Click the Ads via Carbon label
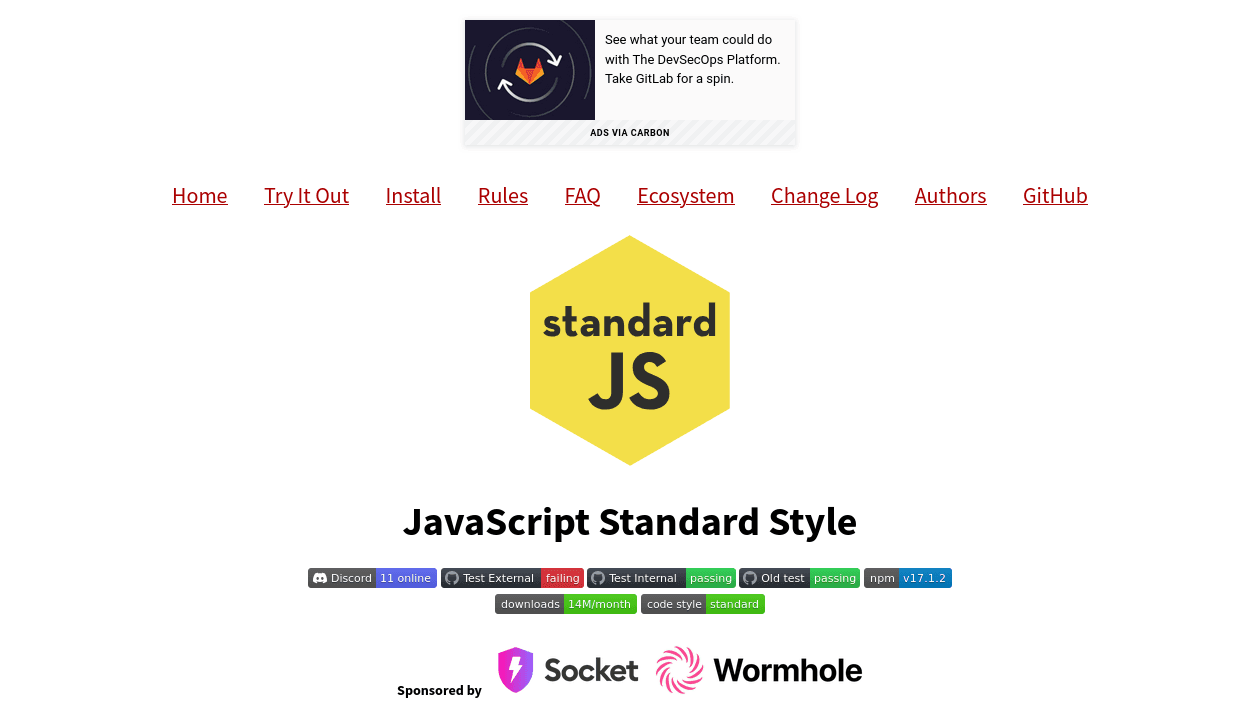The image size is (1260, 720). coord(630,133)
